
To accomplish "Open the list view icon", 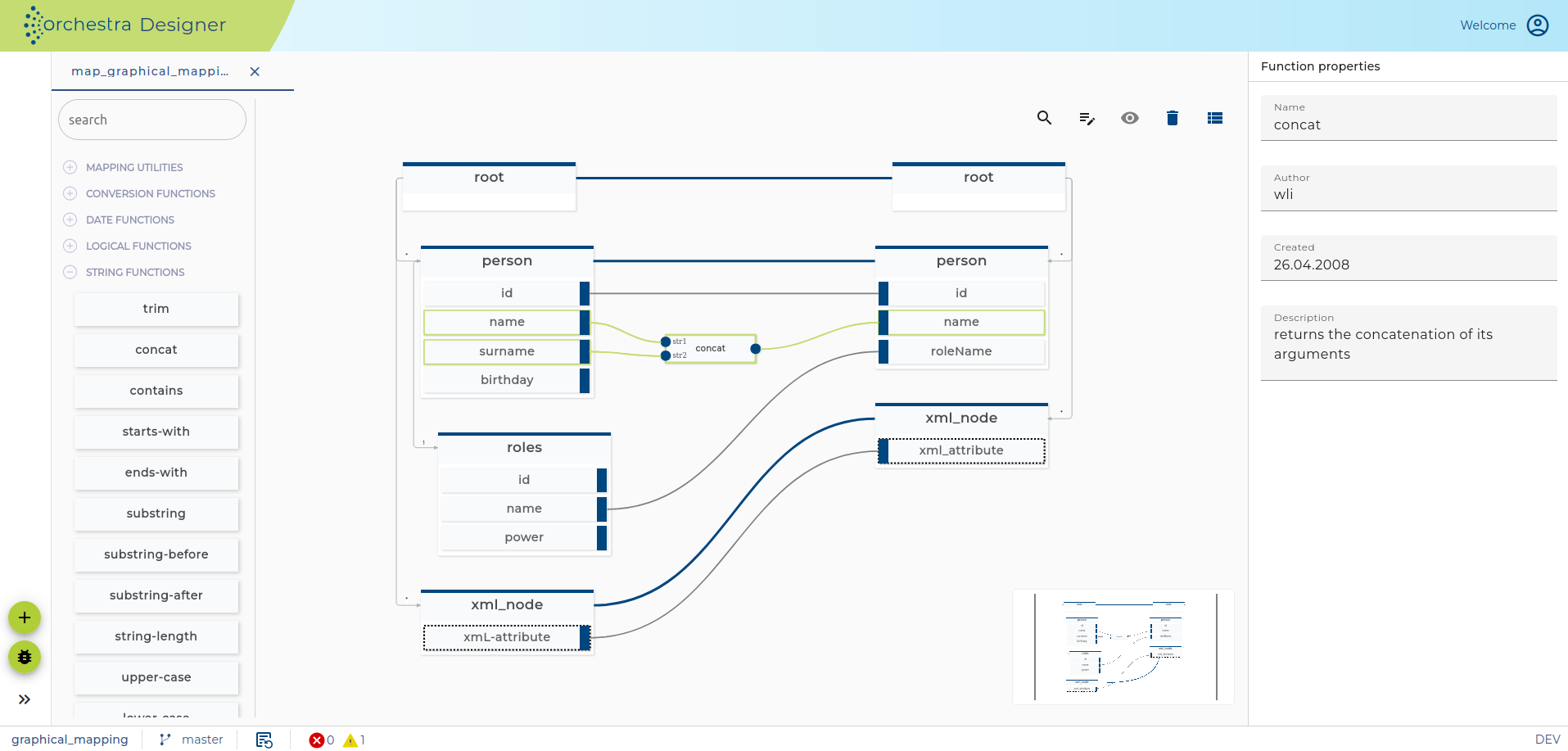I will coord(1215,118).
